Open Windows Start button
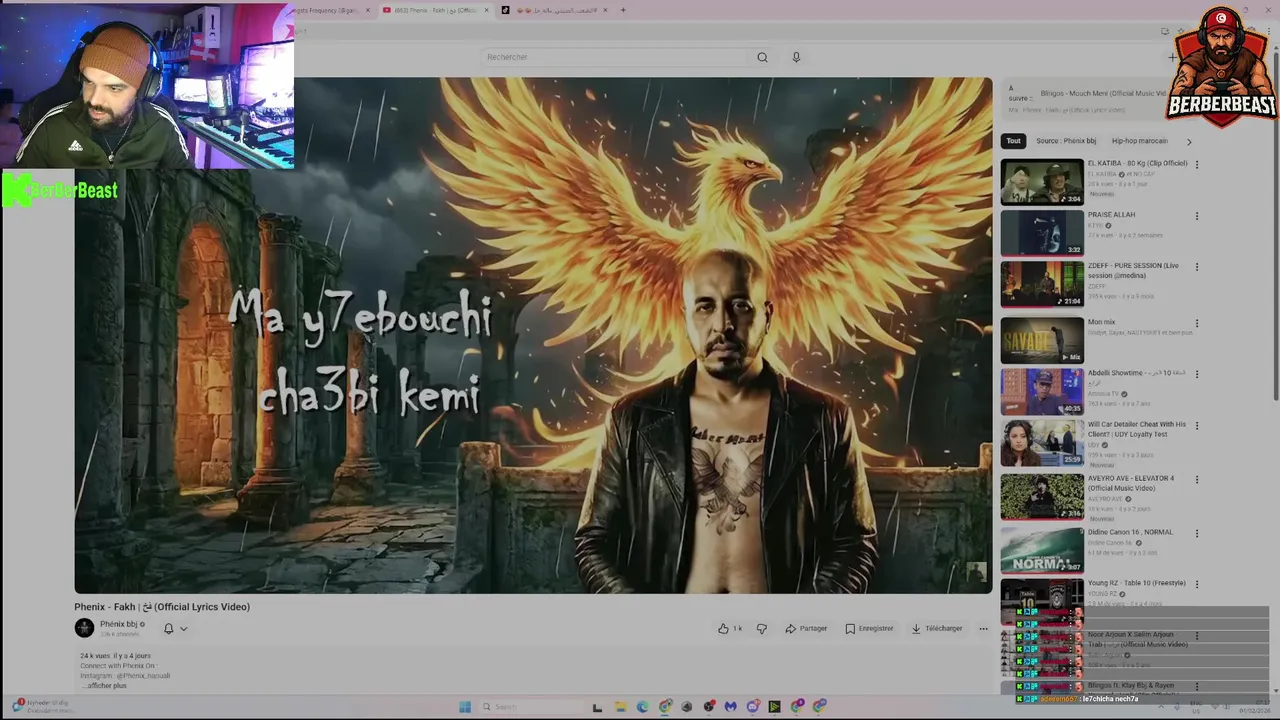Image resolution: width=1280 pixels, height=720 pixels. (465, 707)
